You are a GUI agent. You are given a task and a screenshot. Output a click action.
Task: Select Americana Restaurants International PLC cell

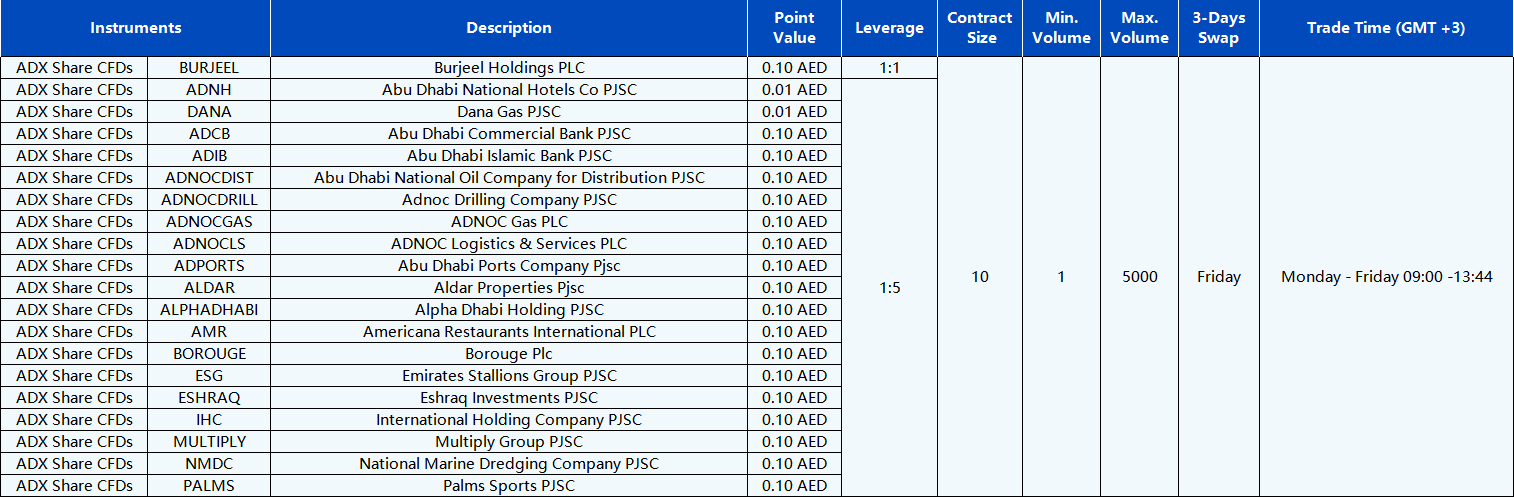point(508,332)
